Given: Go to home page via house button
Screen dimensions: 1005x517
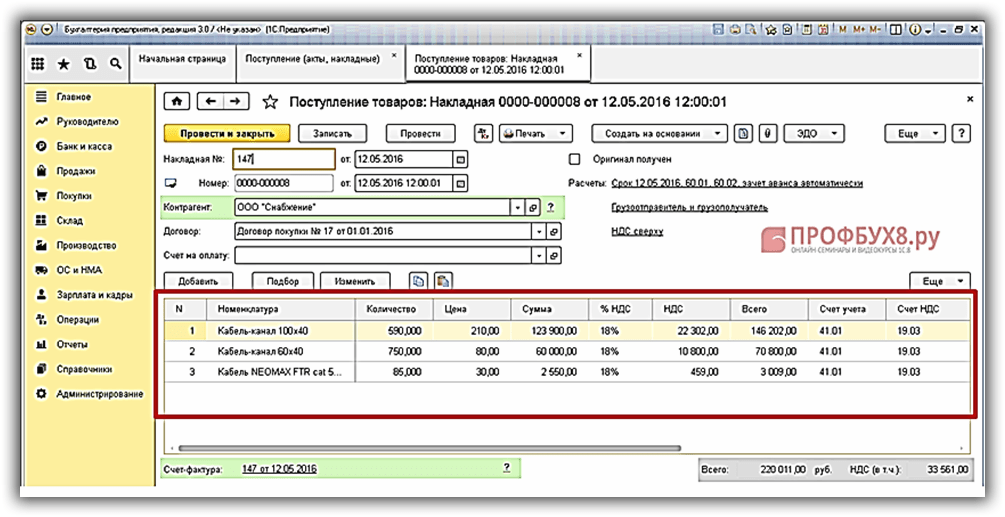Looking at the screenshot, I should 177,101.
